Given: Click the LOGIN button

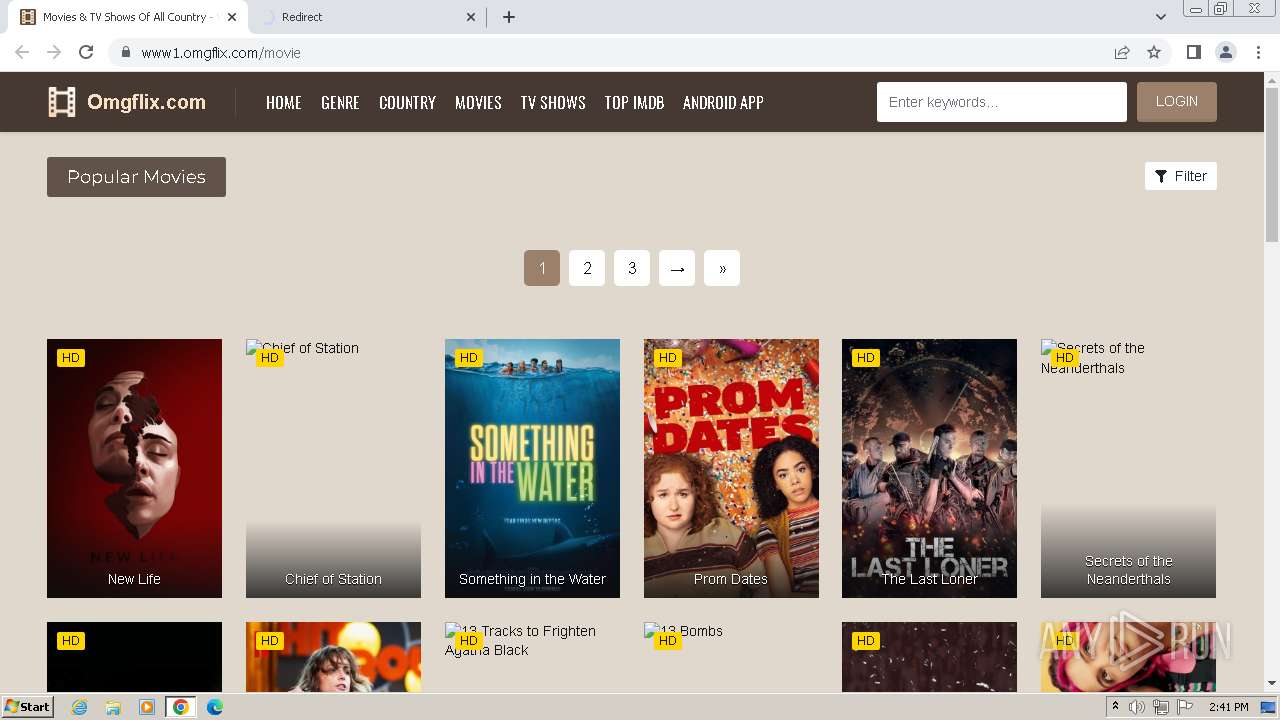Looking at the screenshot, I should (1177, 102).
